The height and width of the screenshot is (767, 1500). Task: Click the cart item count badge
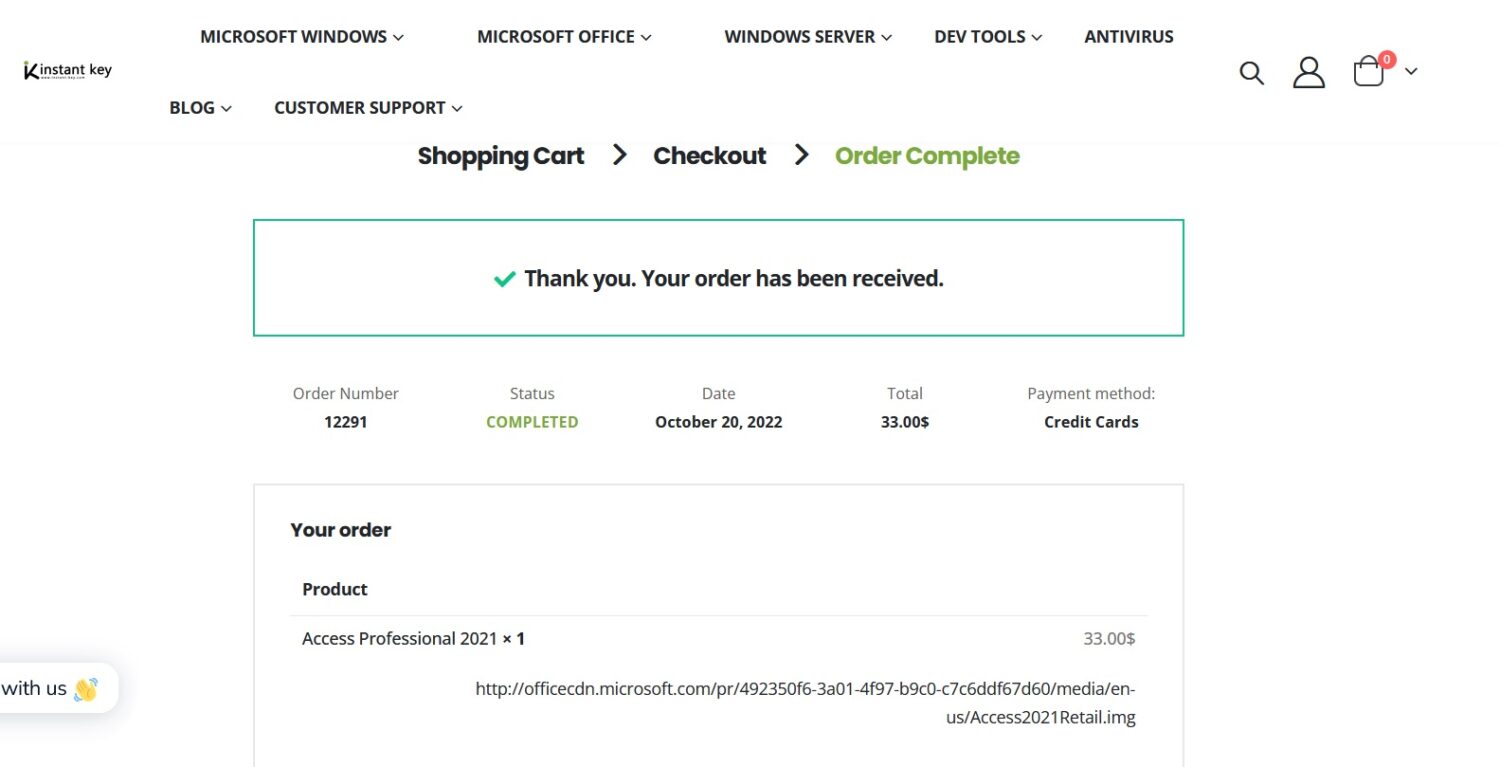[1387, 60]
